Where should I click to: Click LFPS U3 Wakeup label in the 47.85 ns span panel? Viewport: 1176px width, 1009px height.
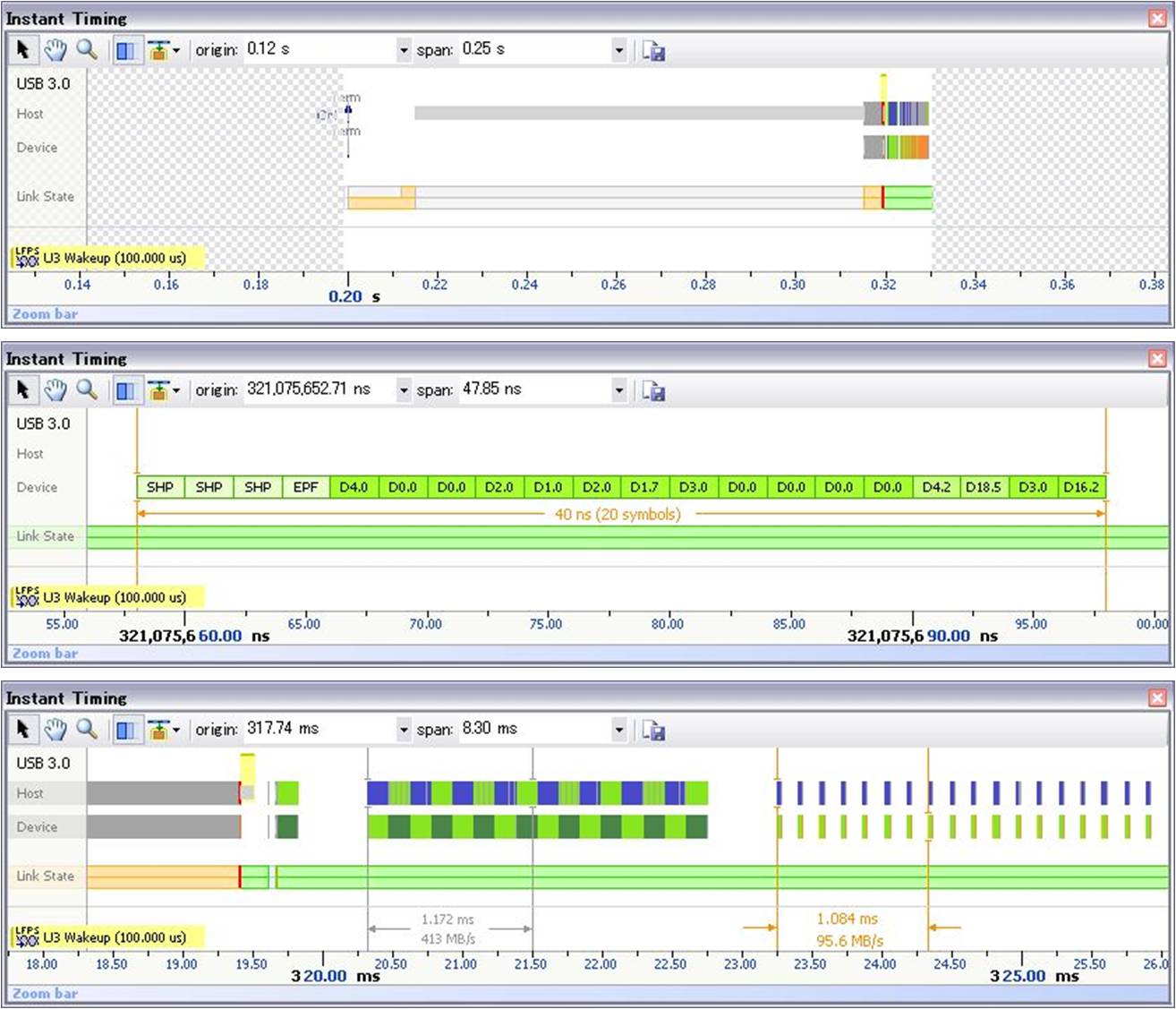[107, 597]
